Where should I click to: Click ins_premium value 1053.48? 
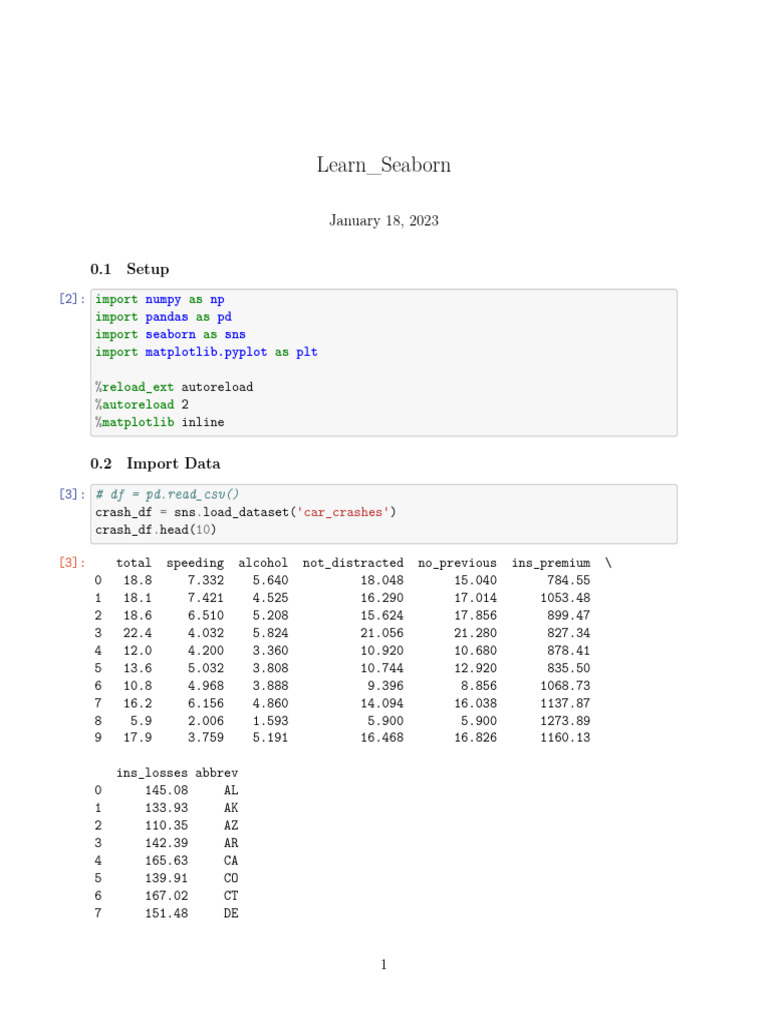click(565, 598)
